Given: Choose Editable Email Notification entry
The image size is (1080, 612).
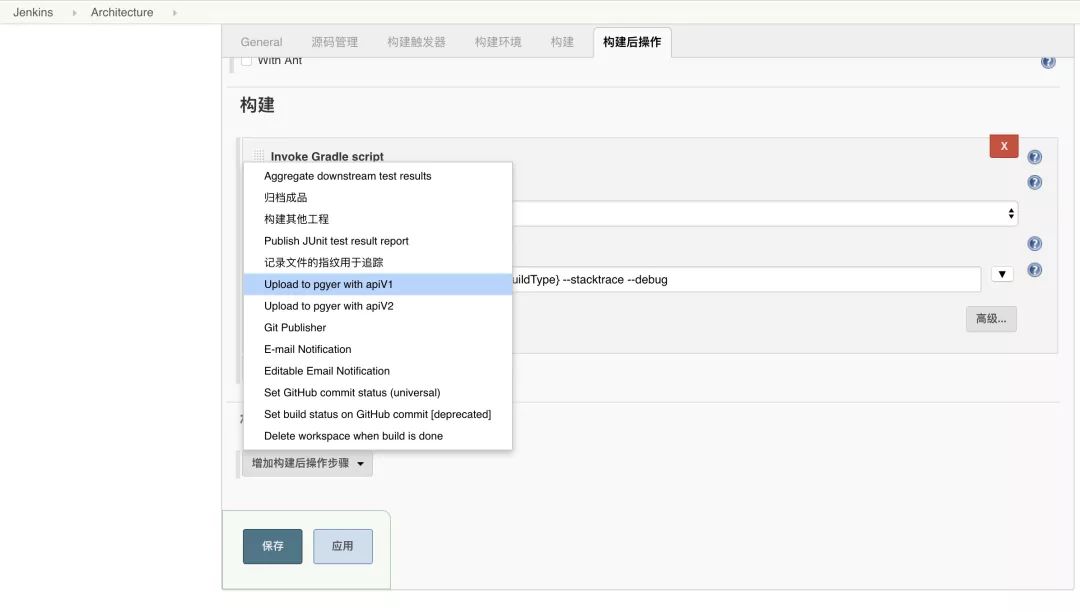Looking at the screenshot, I should (x=377, y=371).
